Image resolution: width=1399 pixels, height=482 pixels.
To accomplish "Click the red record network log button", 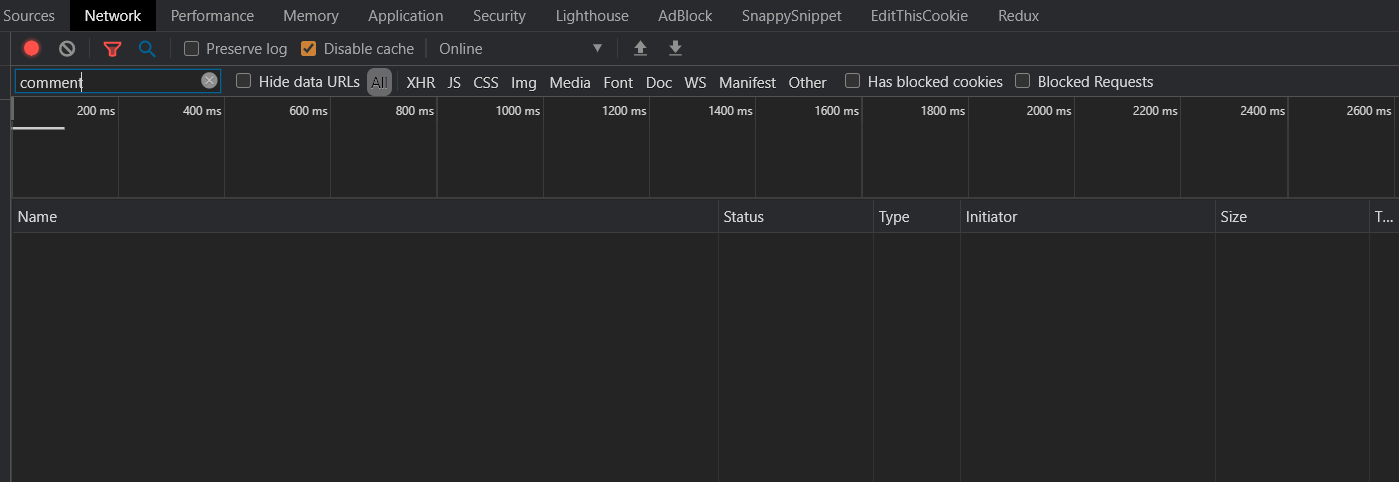I will pyautogui.click(x=32, y=48).
